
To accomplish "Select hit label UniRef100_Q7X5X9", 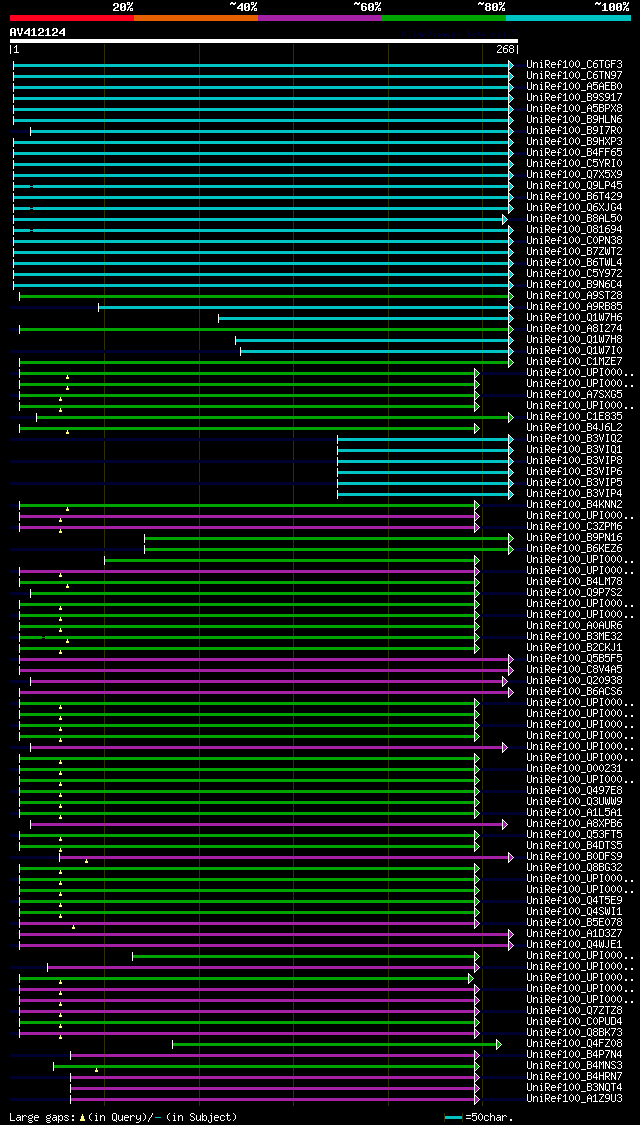I will 574,174.
